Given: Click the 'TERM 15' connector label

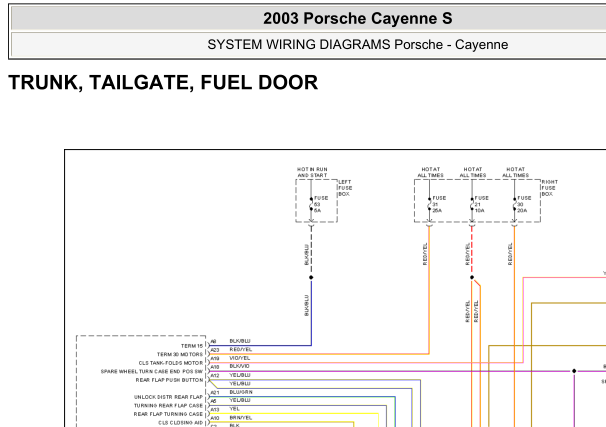Looking at the screenshot, I should click(192, 346).
